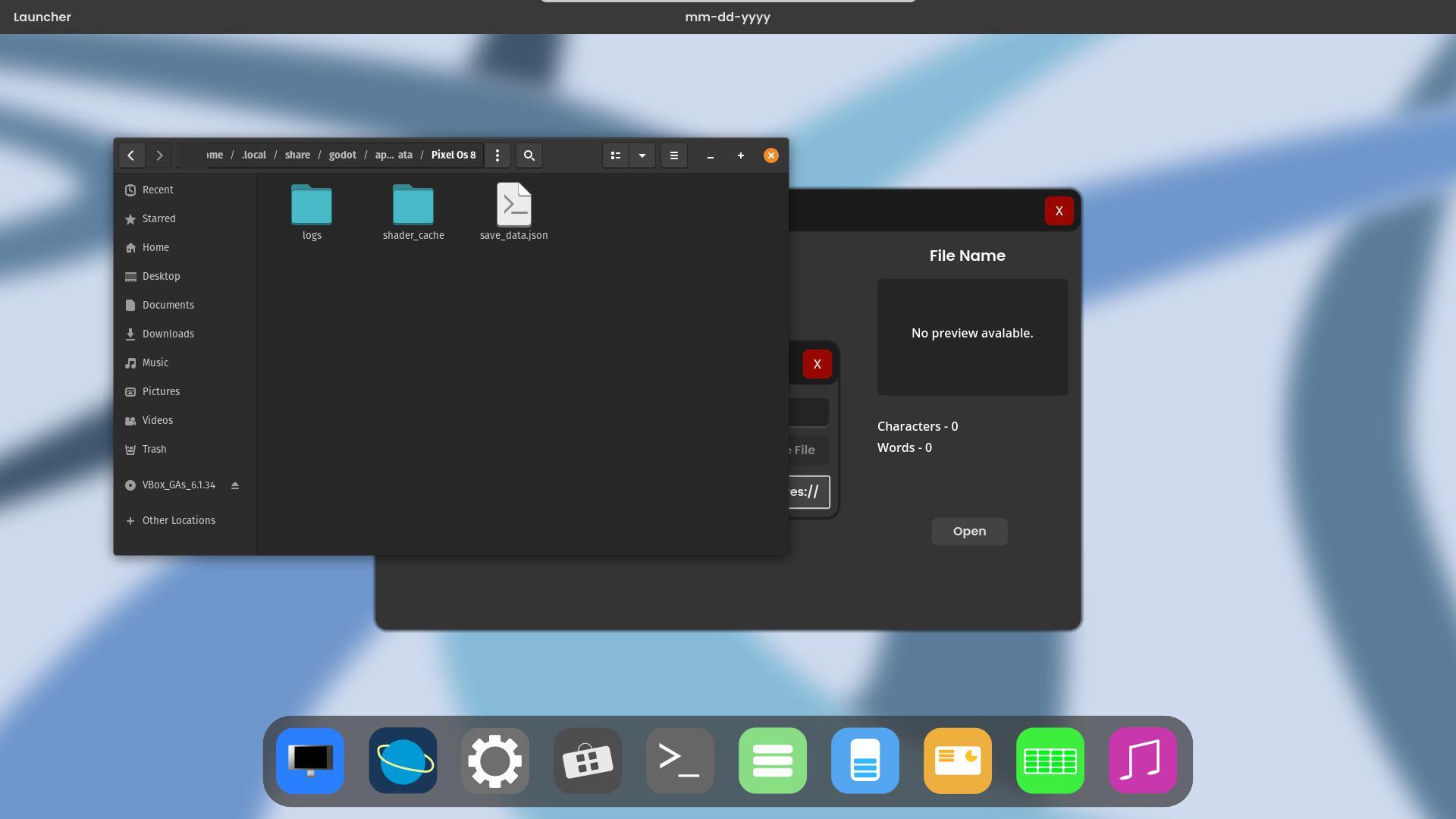Click Pixel Os 8 path segment

point(453,155)
